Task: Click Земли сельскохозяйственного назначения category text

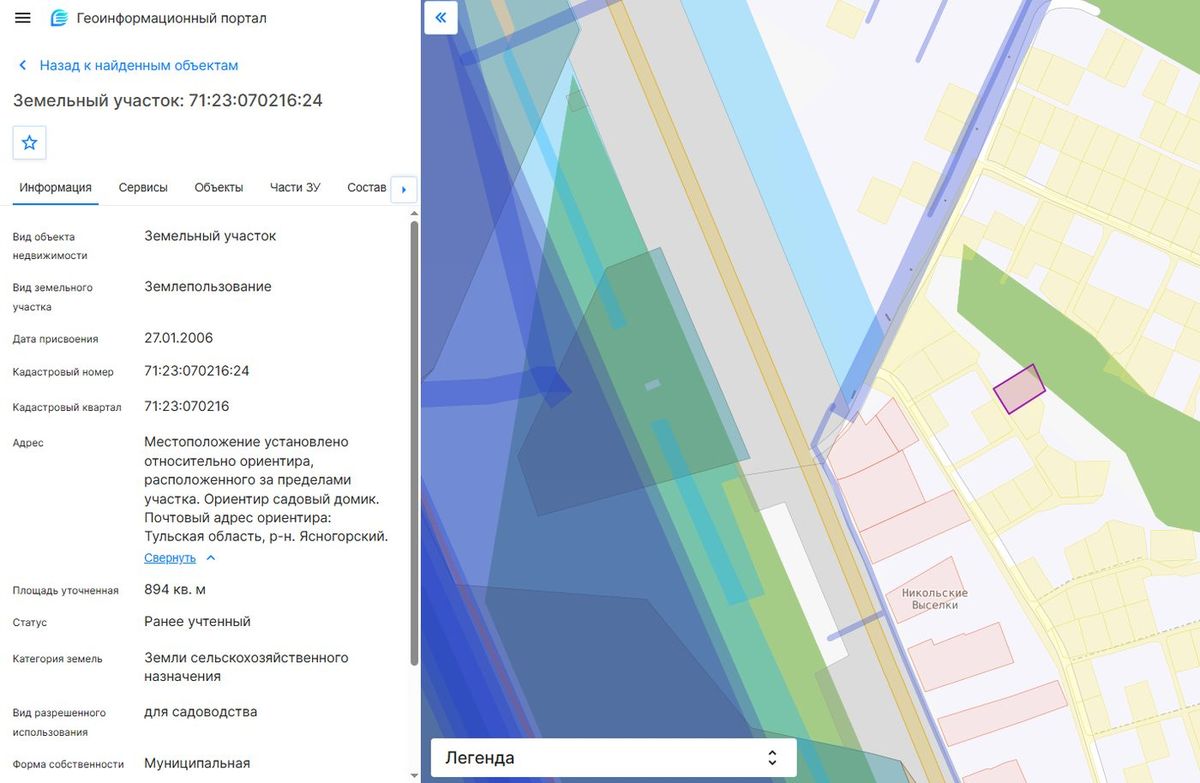Action: [246, 667]
